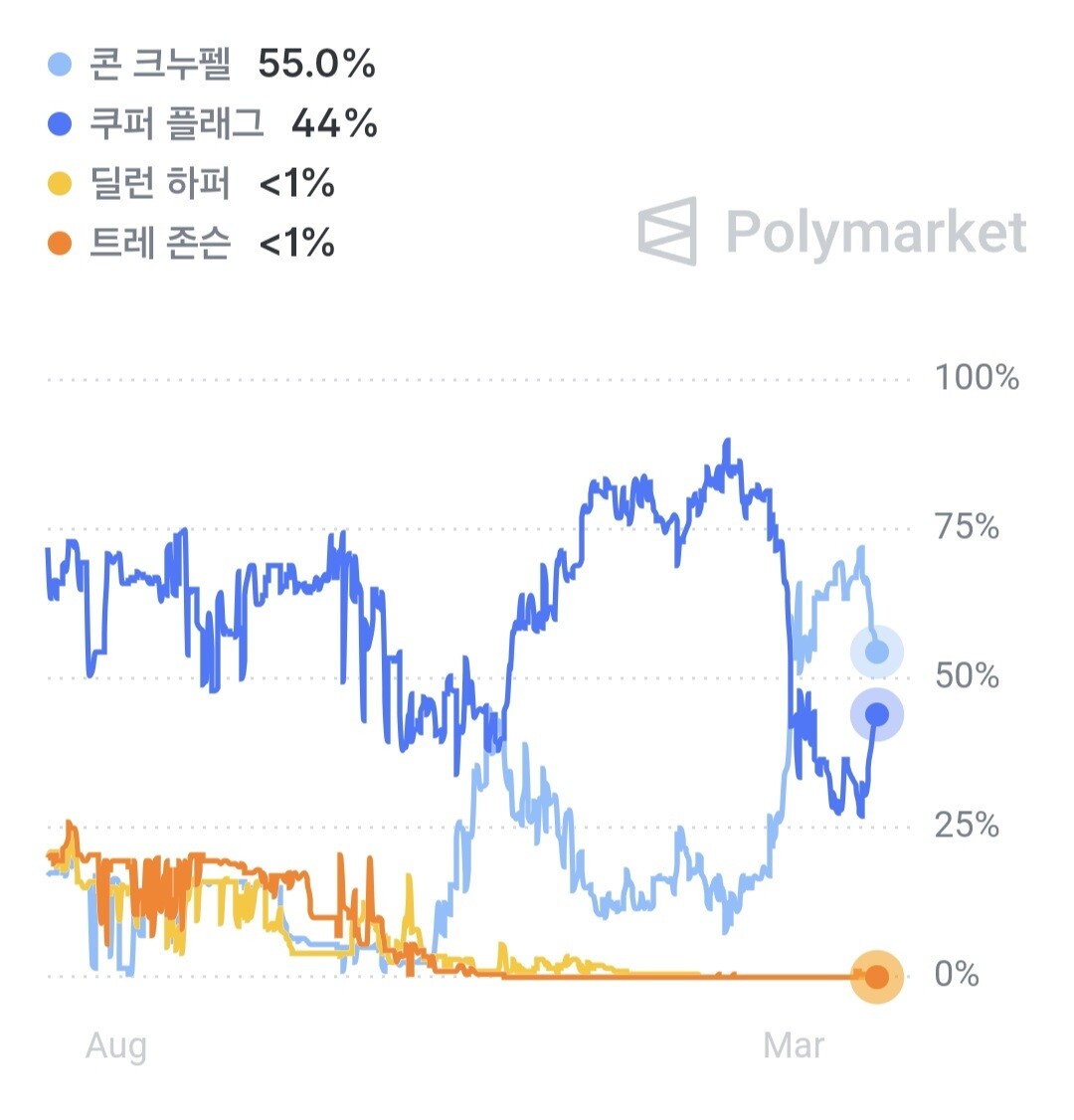The width and height of the screenshot is (1074, 1120).
Task: Click the Mar label on the time axis
Action: tap(794, 1045)
